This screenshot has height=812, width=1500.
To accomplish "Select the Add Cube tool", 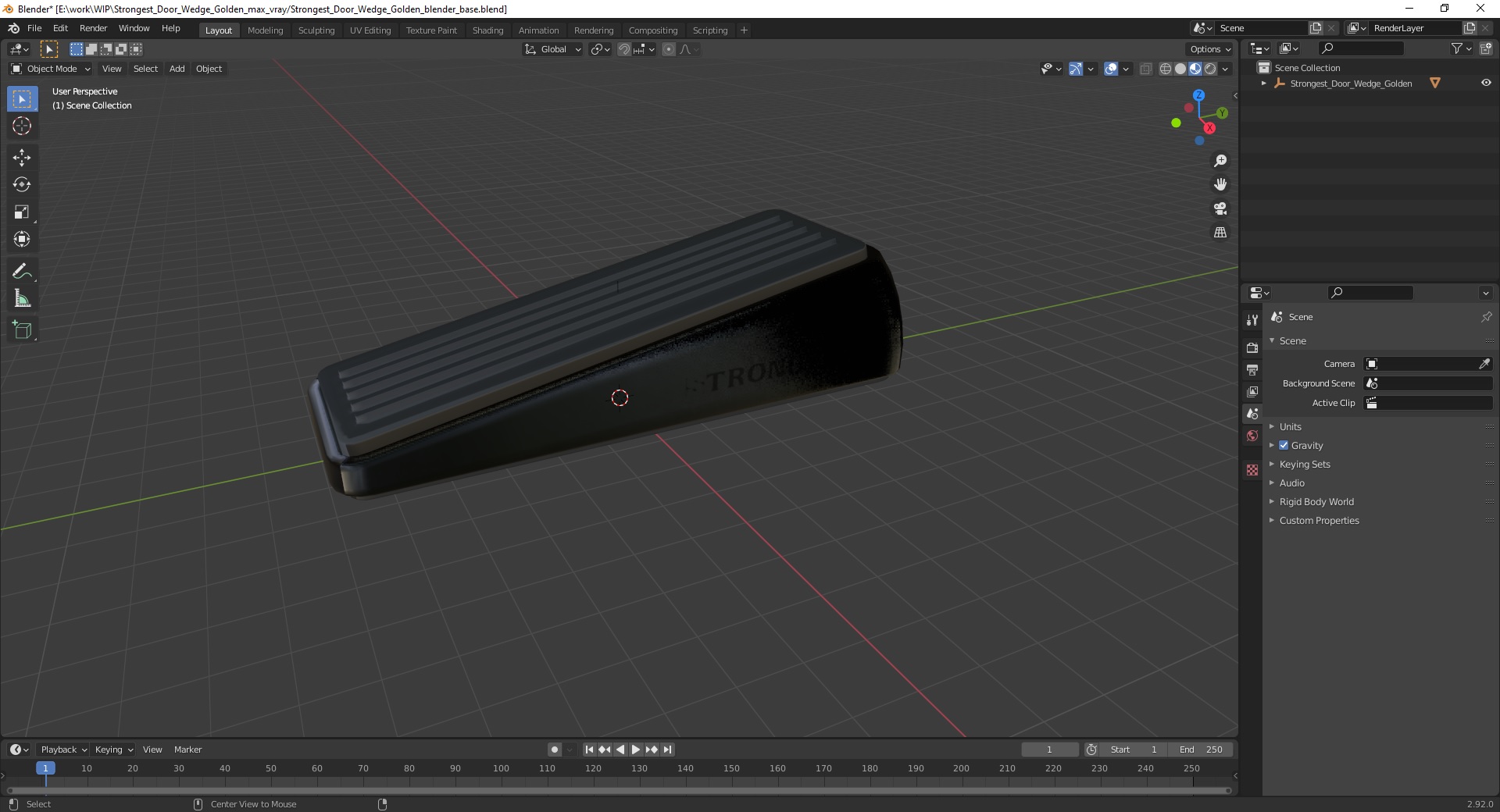I will pyautogui.click(x=22, y=329).
